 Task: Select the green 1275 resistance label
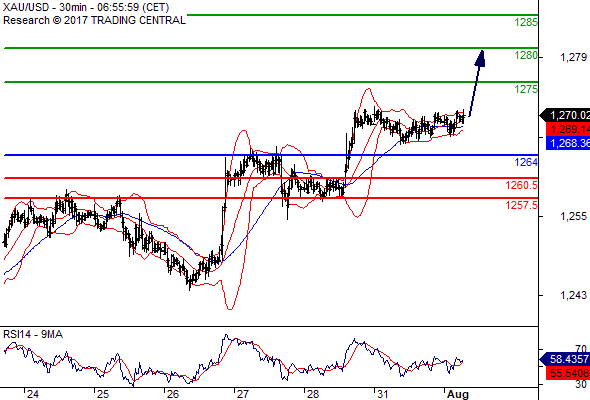526,89
